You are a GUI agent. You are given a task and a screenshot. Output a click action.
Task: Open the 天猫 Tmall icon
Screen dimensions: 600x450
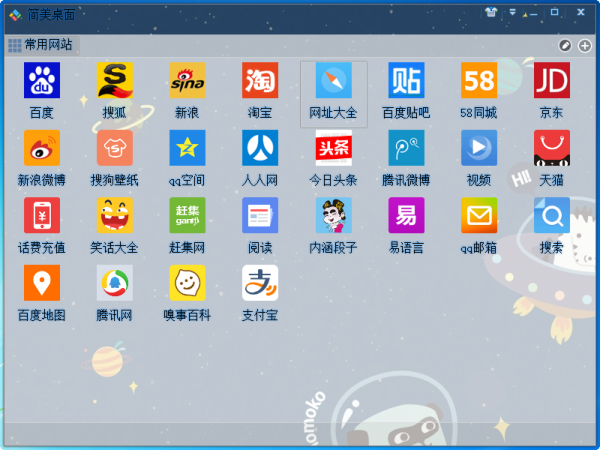pos(552,148)
